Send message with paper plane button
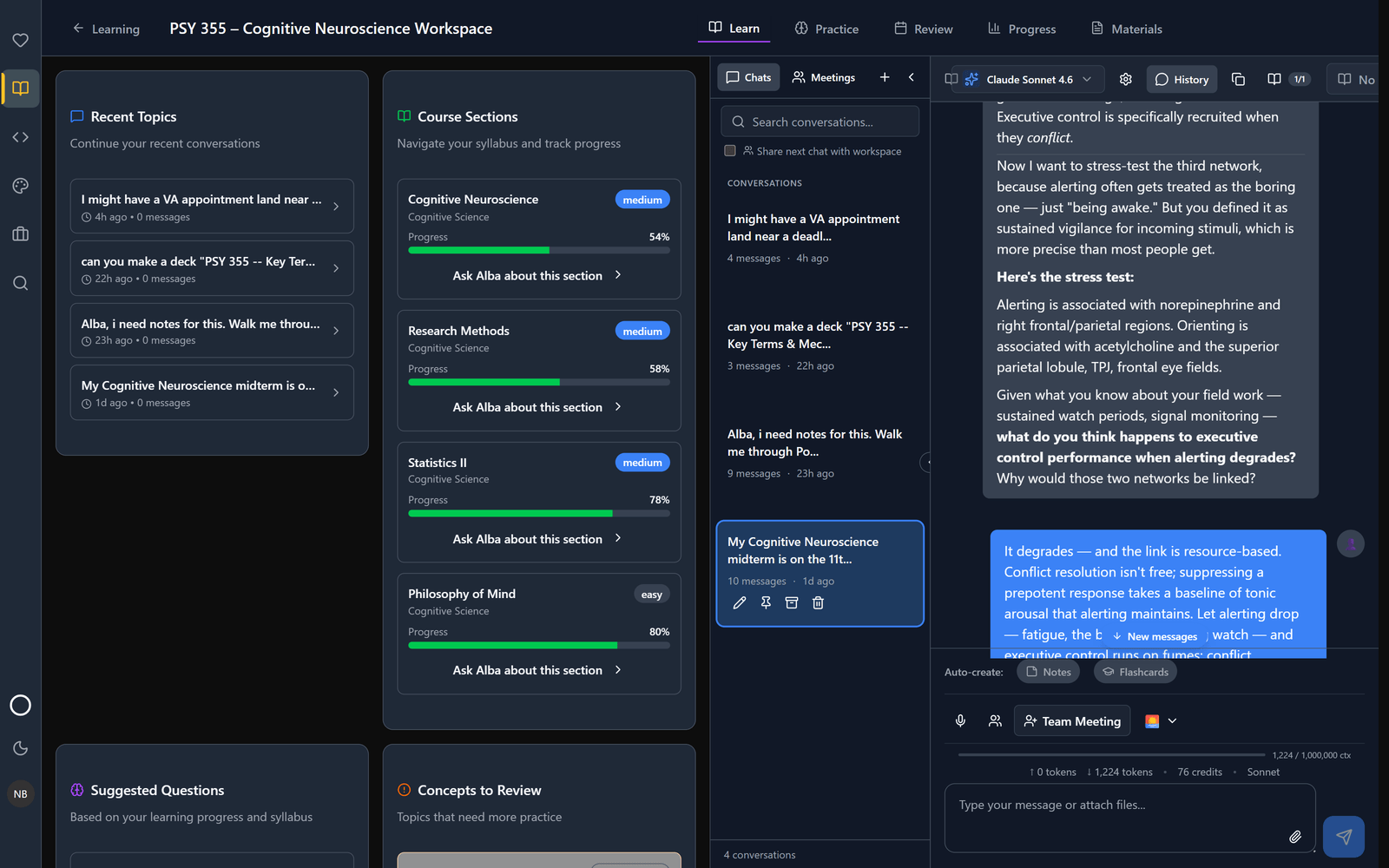The image size is (1389, 868). pos(1344,837)
